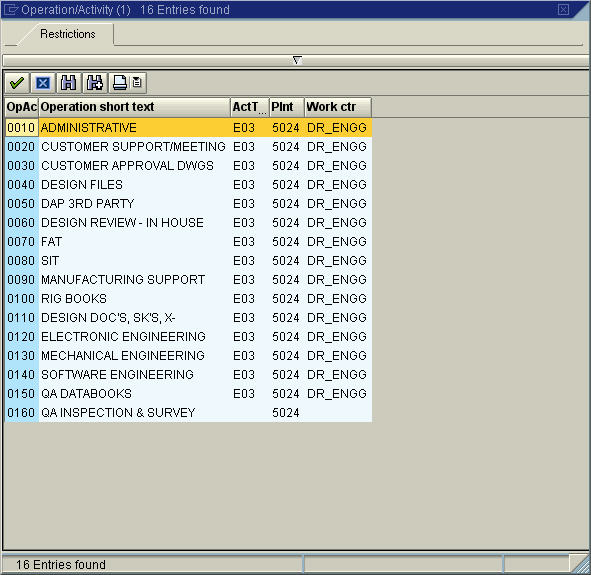Click DR_ENGG work center in row 0130

[x=337, y=356]
